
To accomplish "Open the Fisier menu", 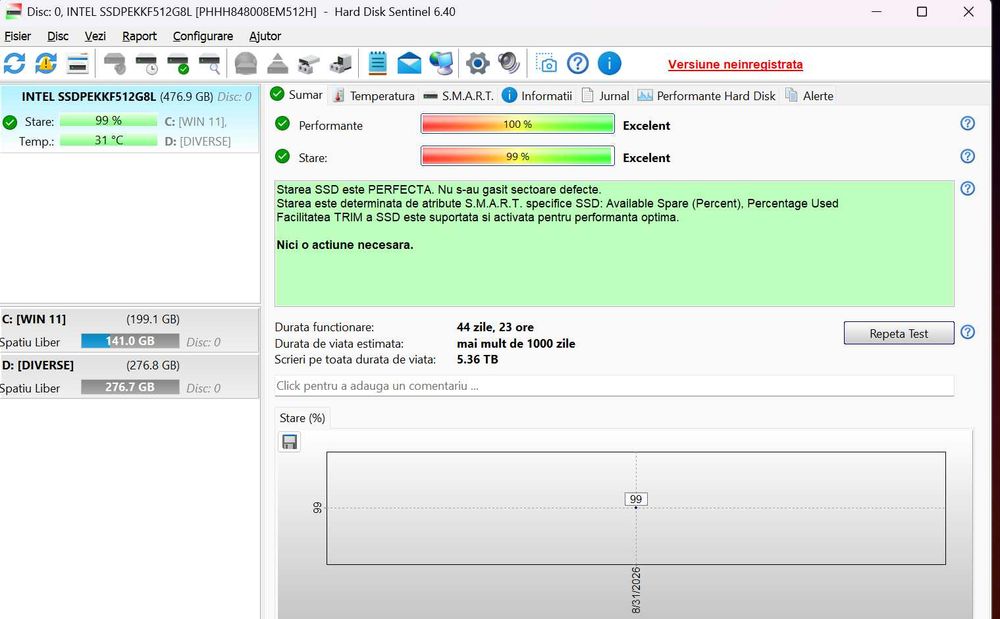I will tap(17, 36).
